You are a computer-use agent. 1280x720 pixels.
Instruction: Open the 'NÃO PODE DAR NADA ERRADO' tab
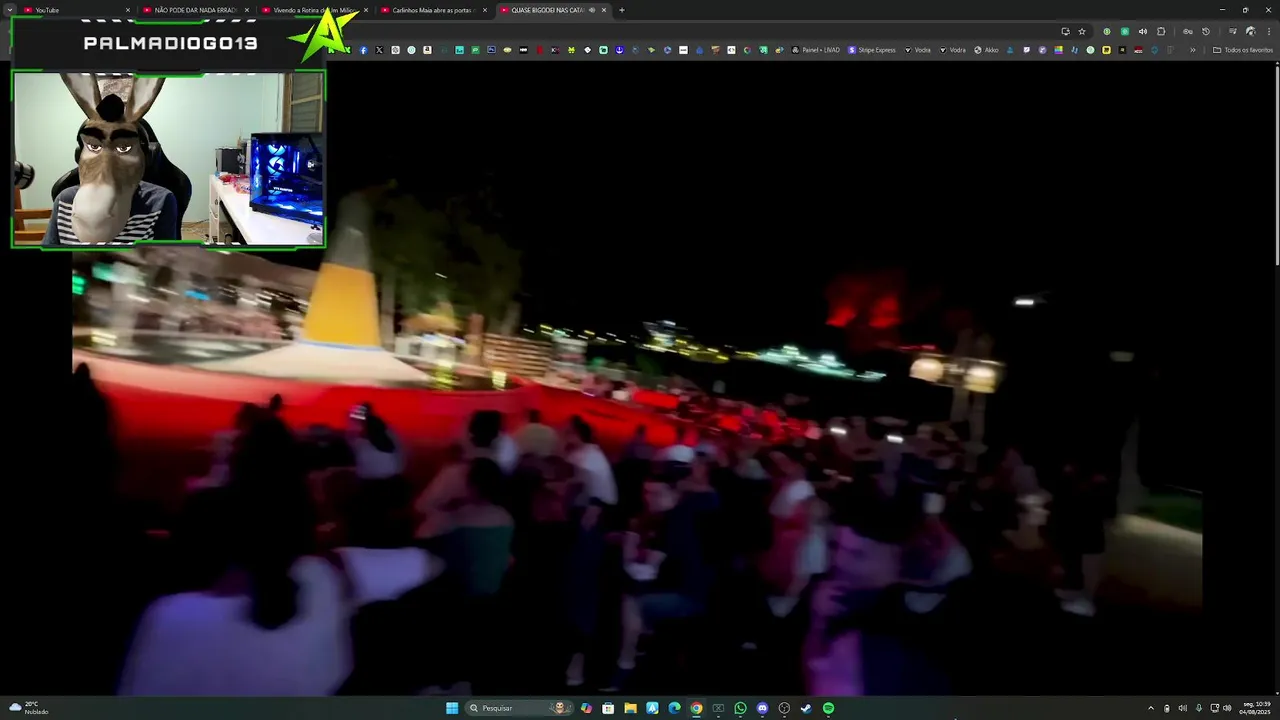pyautogui.click(x=195, y=10)
